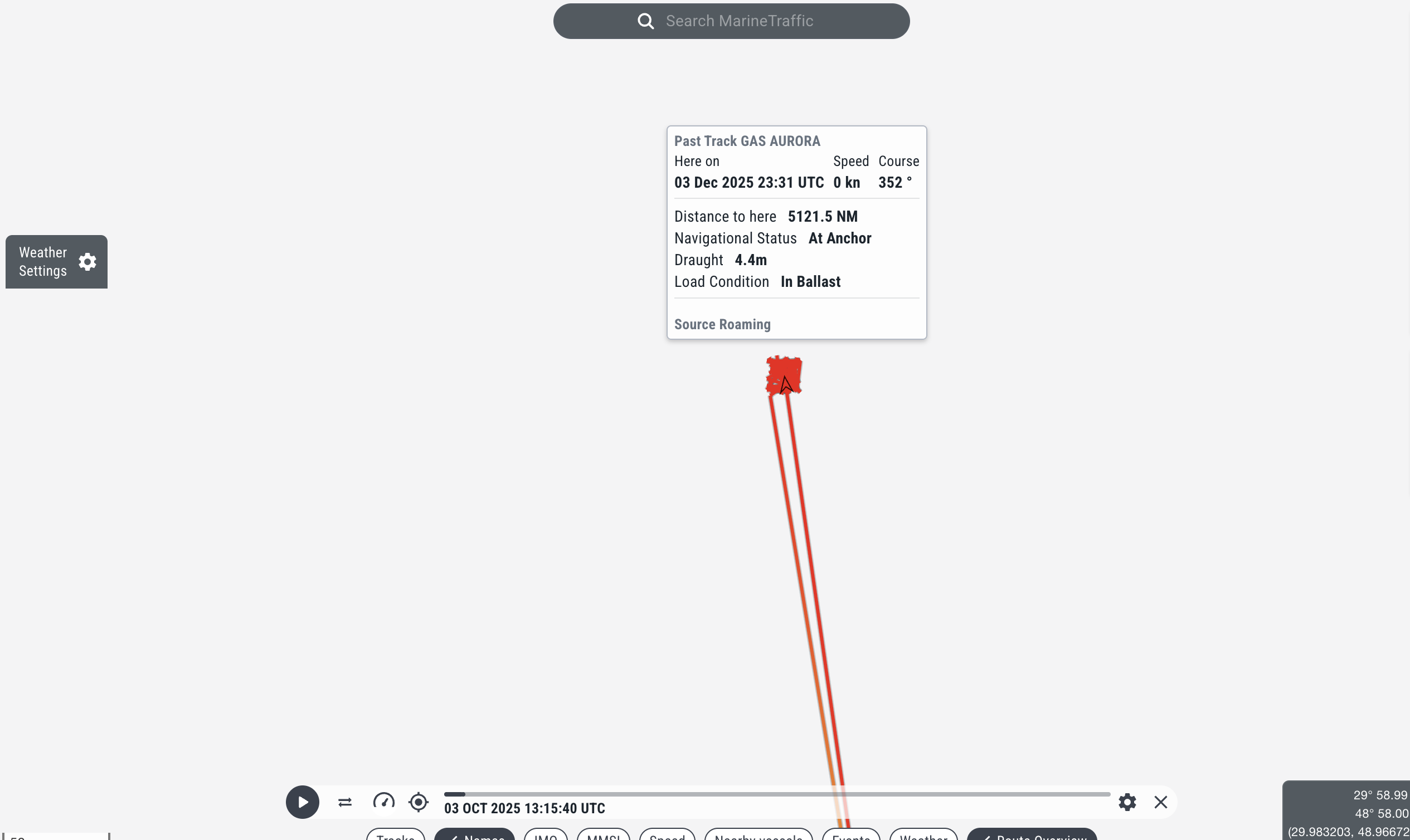Image resolution: width=1410 pixels, height=840 pixels.
Task: Toggle the Speed chip
Action: coord(667,836)
